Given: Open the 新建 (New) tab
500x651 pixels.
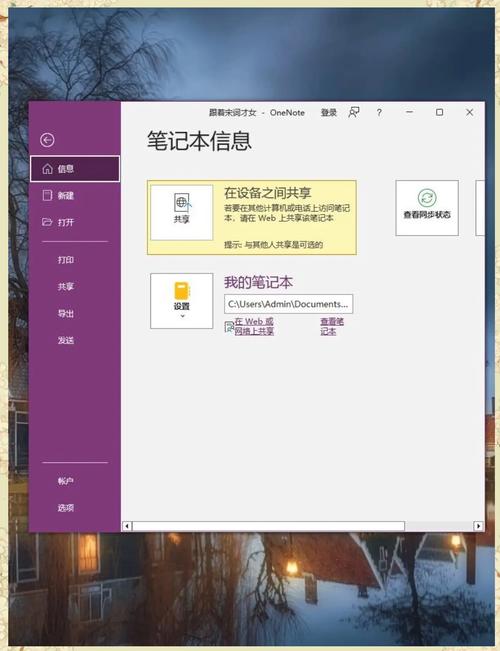Looking at the screenshot, I should [75, 196].
